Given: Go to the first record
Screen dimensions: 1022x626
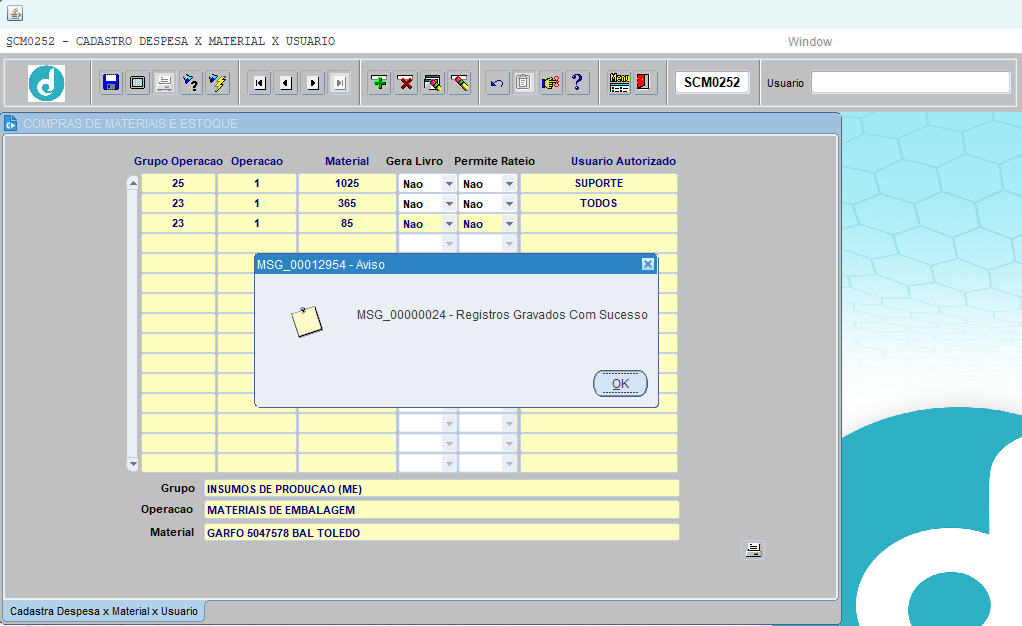Looking at the screenshot, I should point(260,83).
